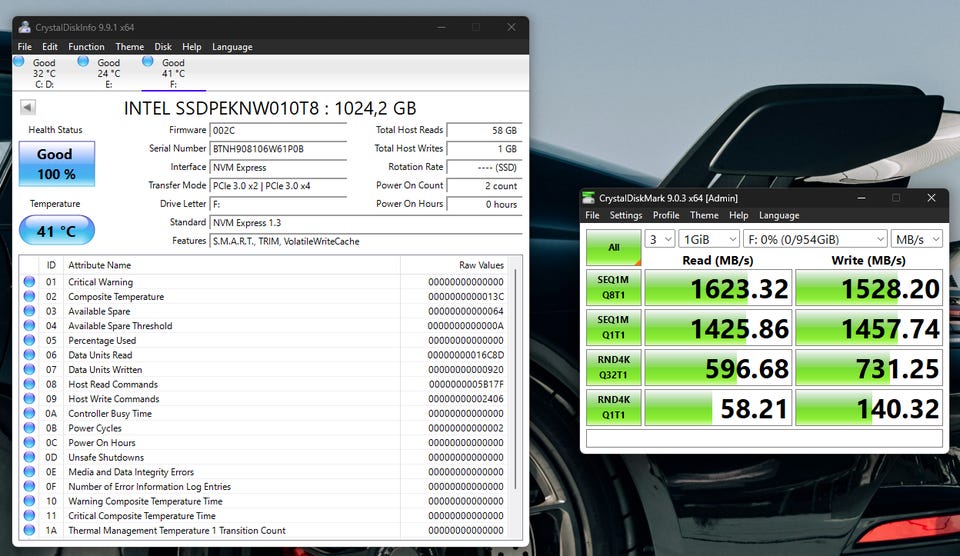Click the Serial Number field

[279, 149]
